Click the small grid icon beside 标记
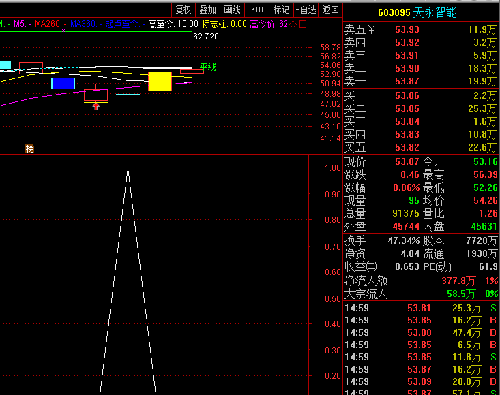Screen dimensions: 500x395 (x=257, y=10)
